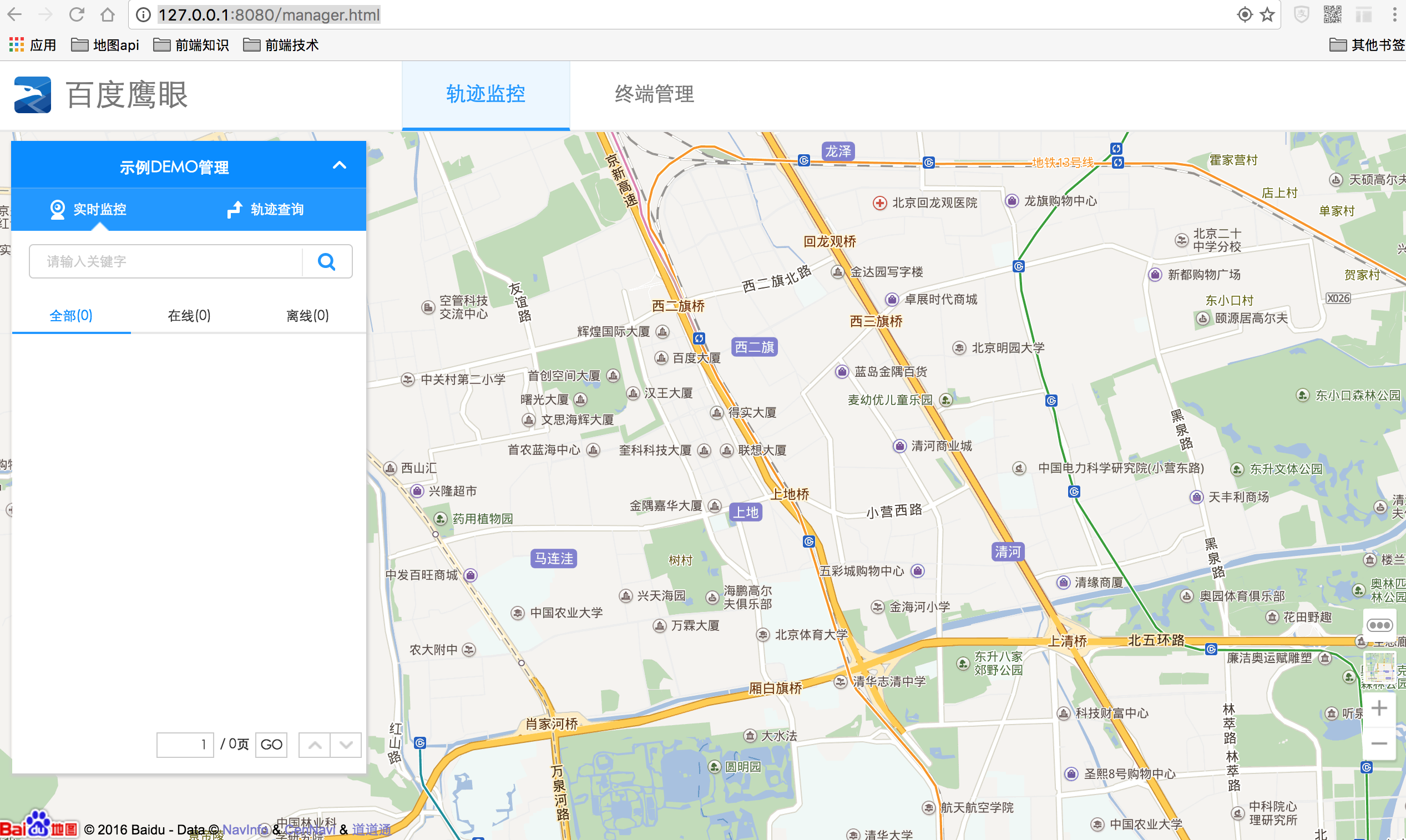Image resolution: width=1406 pixels, height=840 pixels.
Task: Click the bookmark star icon
Action: tap(1267, 15)
